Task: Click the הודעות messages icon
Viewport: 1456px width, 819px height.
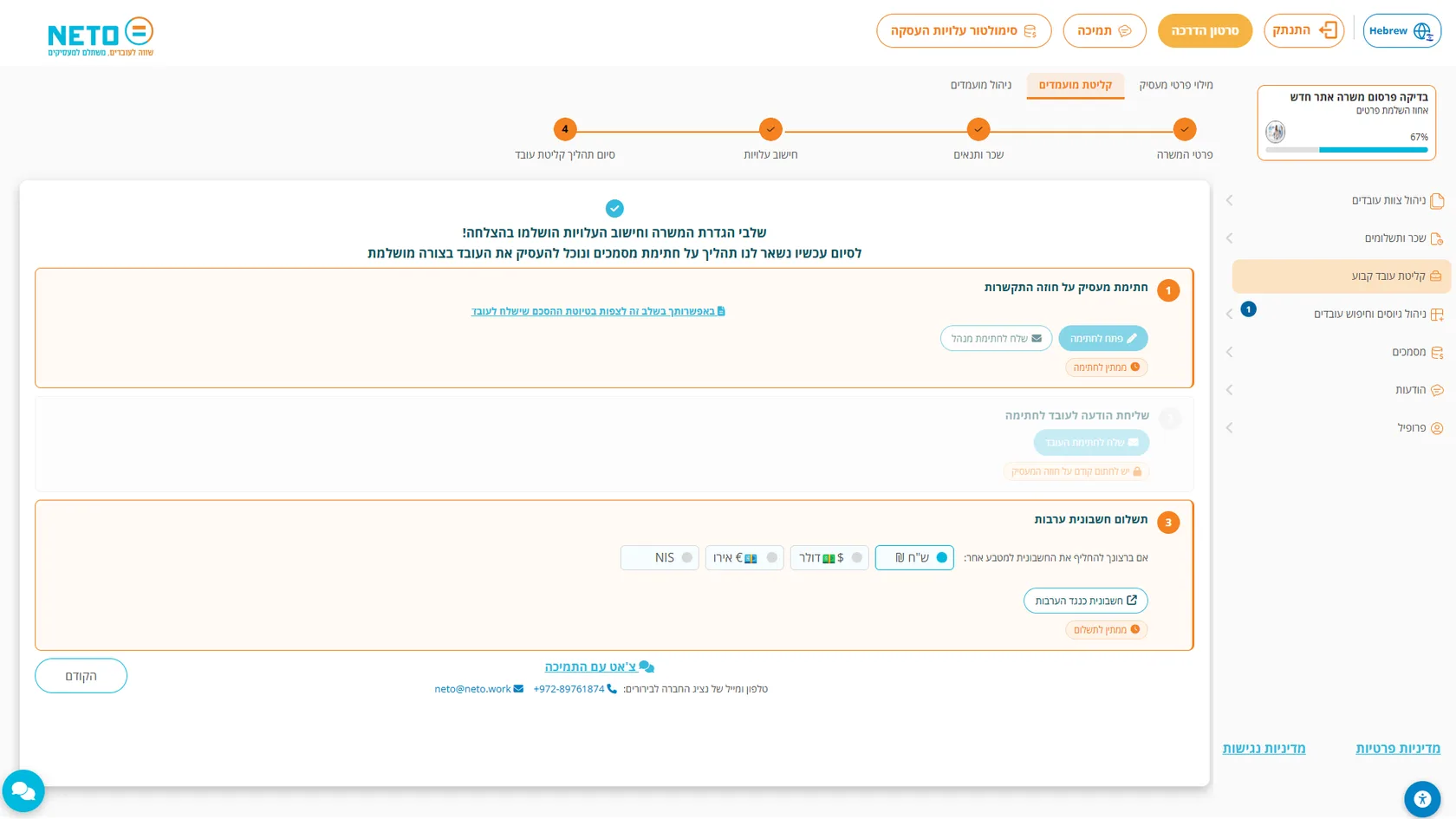Action: [1437, 390]
